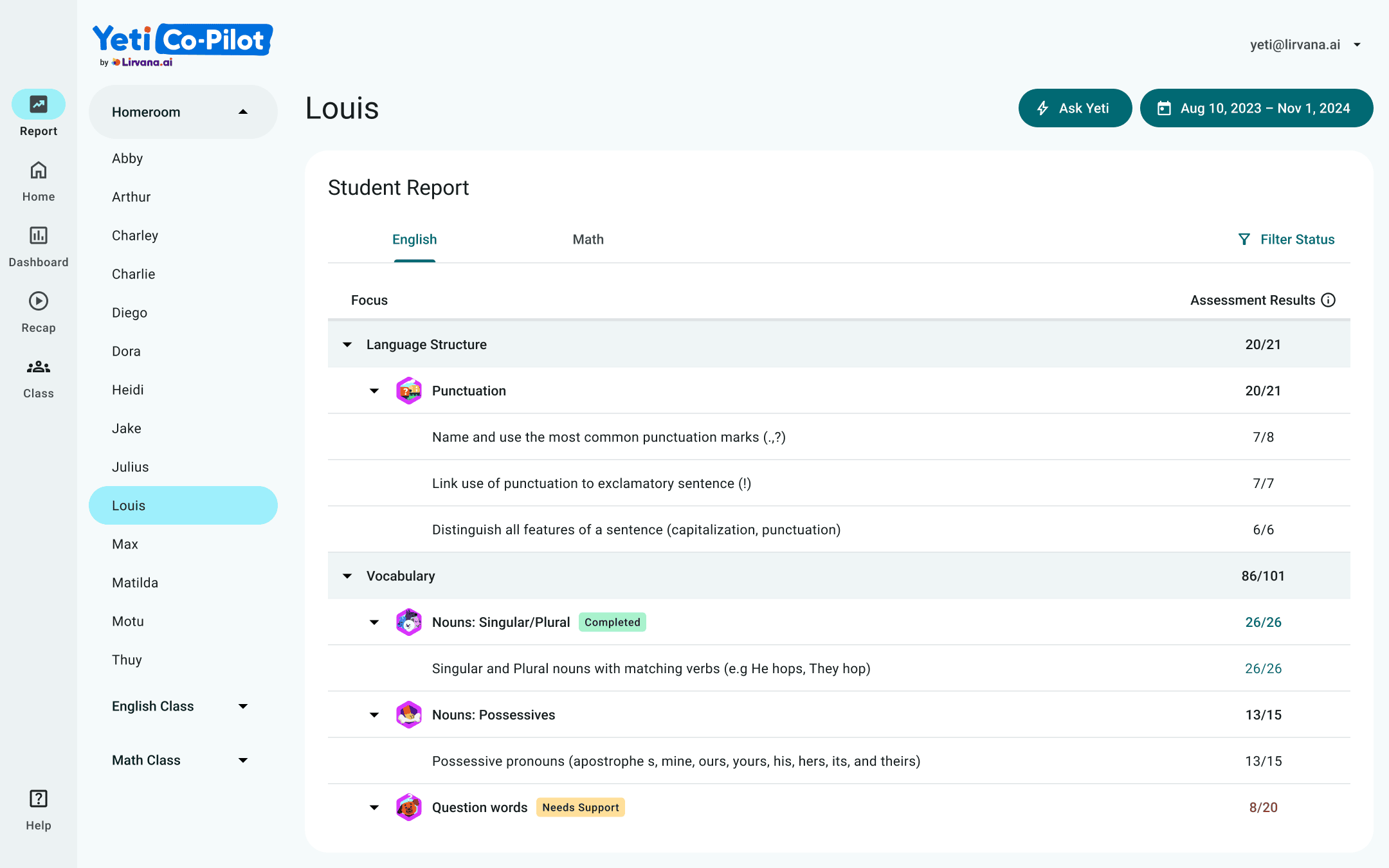Open Help question mark icon
Image resolution: width=1389 pixels, height=868 pixels.
[x=39, y=799]
